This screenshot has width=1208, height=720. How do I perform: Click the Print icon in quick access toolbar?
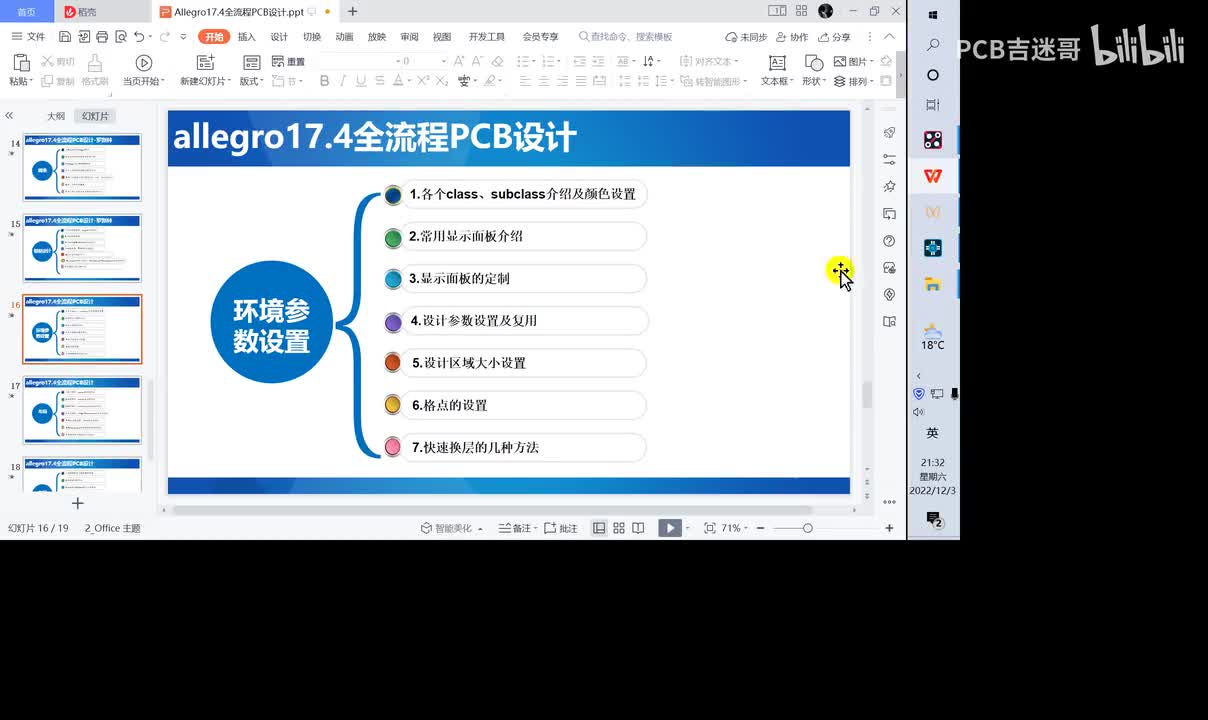(x=101, y=37)
